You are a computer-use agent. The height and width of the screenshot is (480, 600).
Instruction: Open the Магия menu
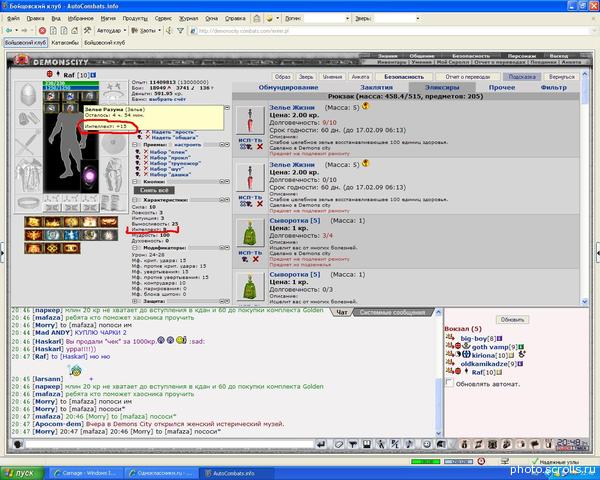coord(108,18)
